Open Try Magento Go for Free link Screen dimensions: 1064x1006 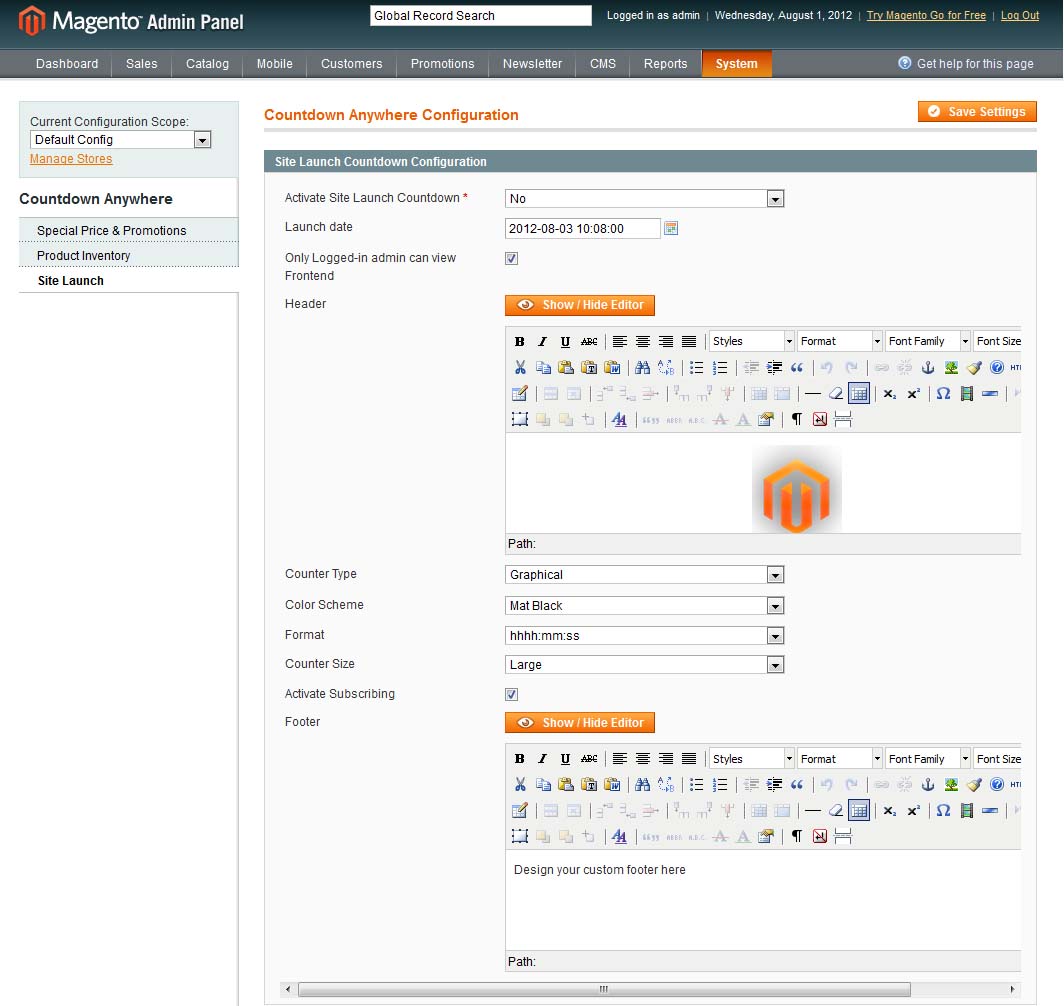[926, 16]
